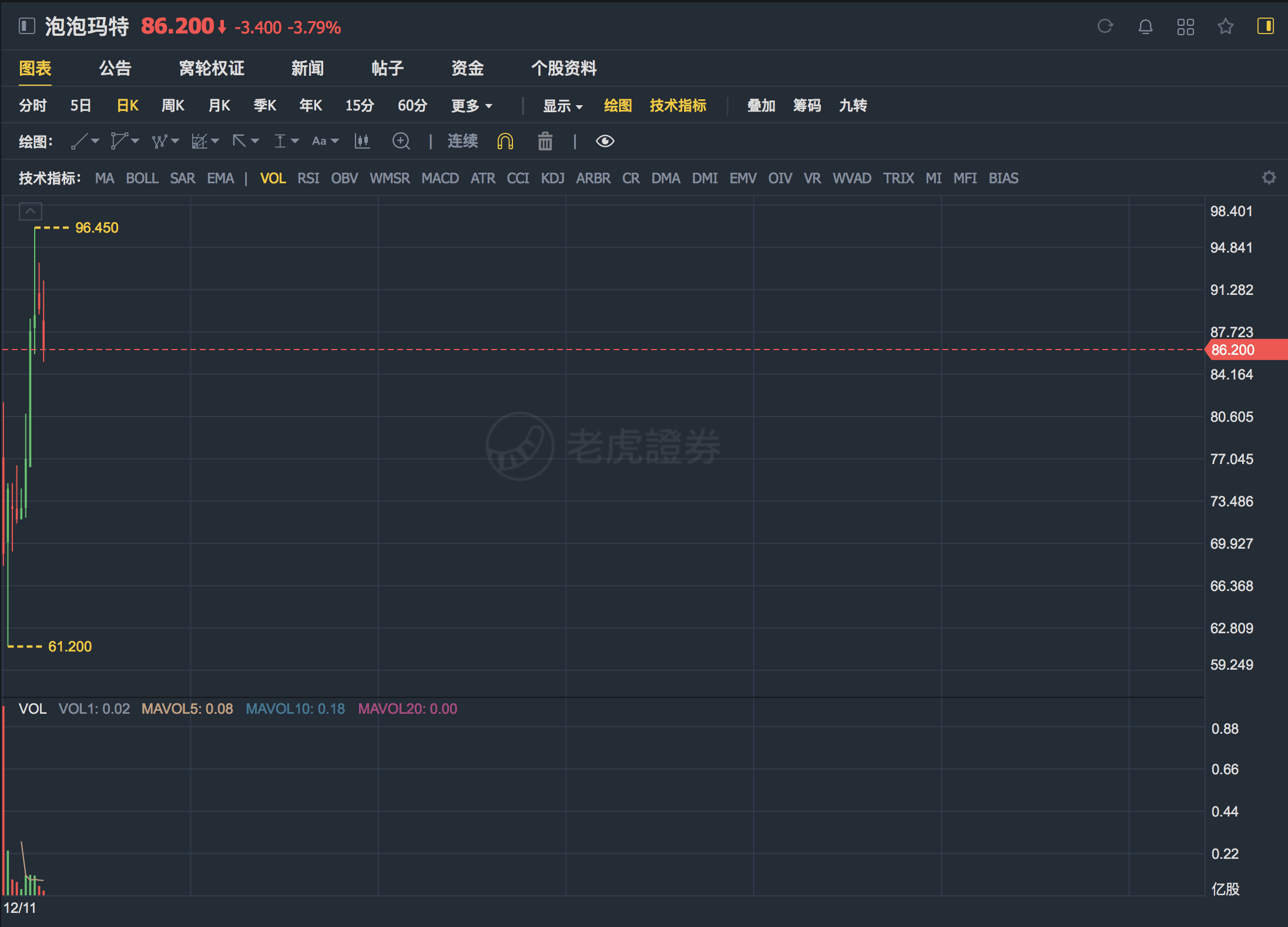Screen dimensions: 1288x927
Task: Select the MACD sub-indicator
Action: pos(440,178)
